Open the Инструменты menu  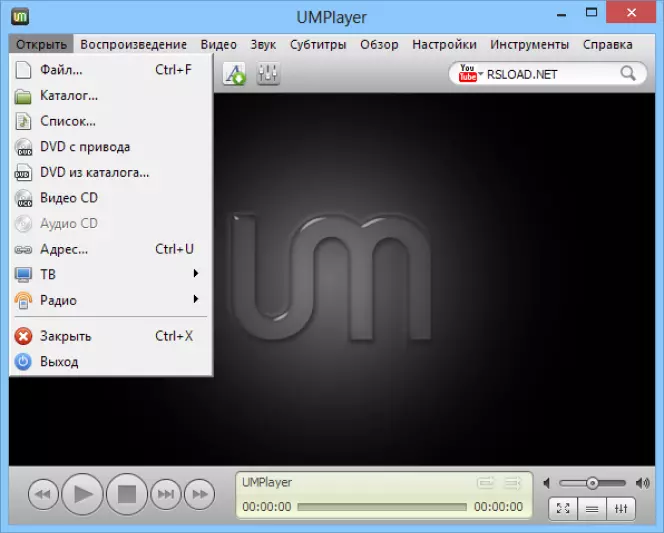[529, 44]
